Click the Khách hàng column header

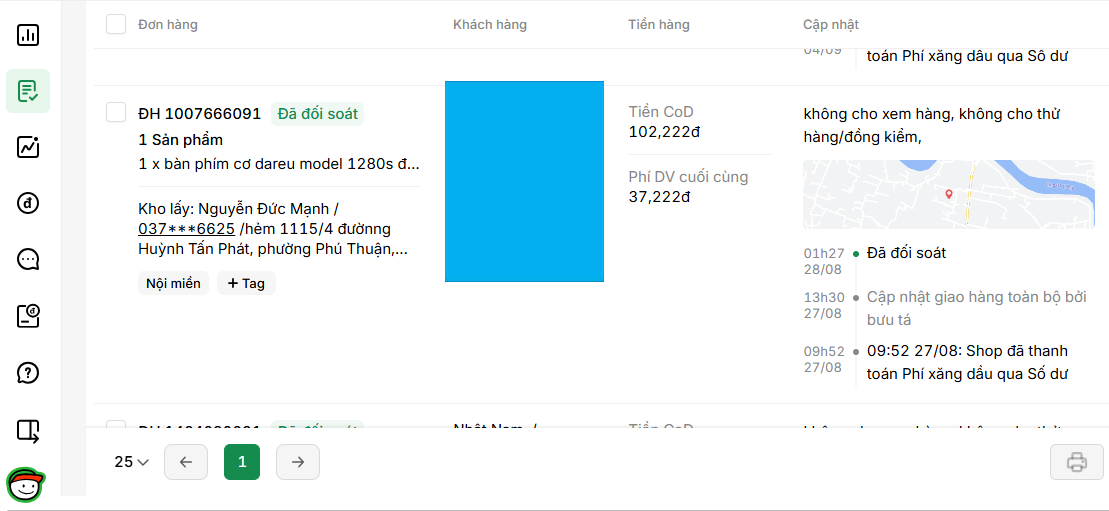[x=490, y=25]
